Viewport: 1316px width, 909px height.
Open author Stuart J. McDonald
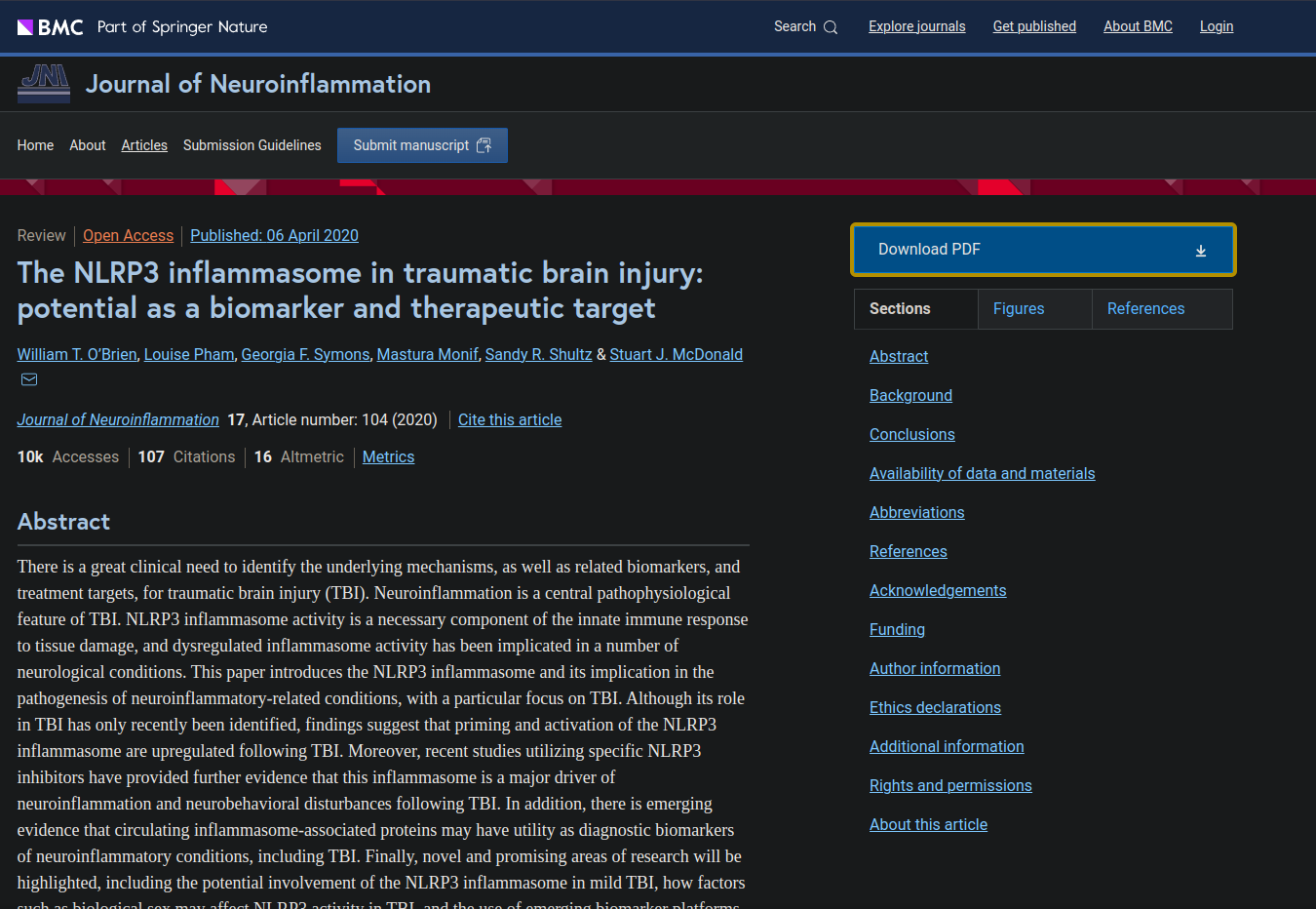click(x=677, y=354)
